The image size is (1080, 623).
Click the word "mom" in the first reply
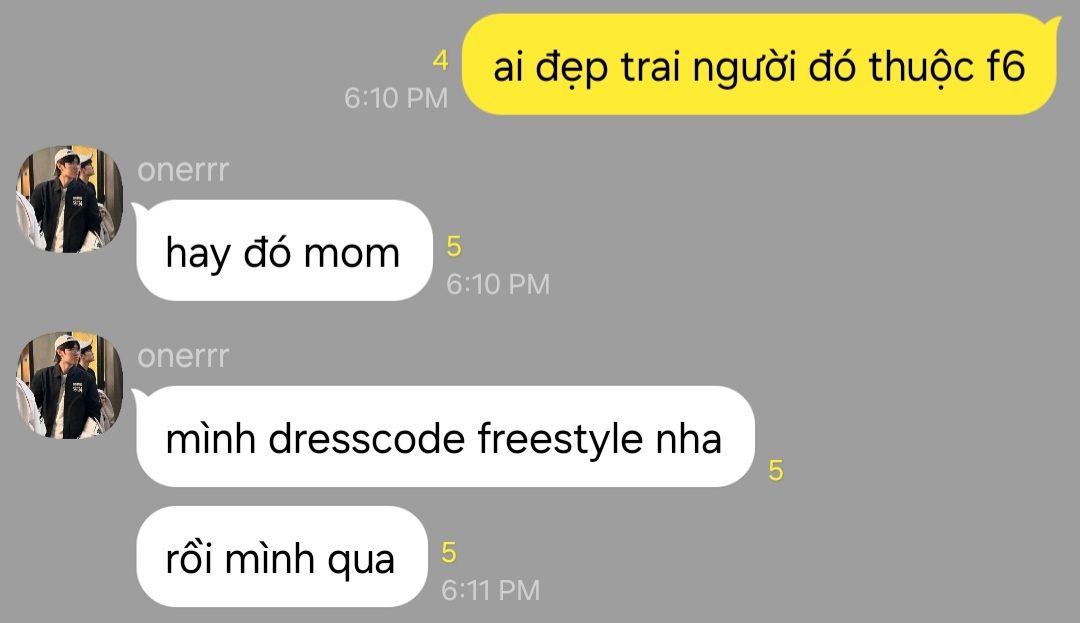click(x=351, y=254)
